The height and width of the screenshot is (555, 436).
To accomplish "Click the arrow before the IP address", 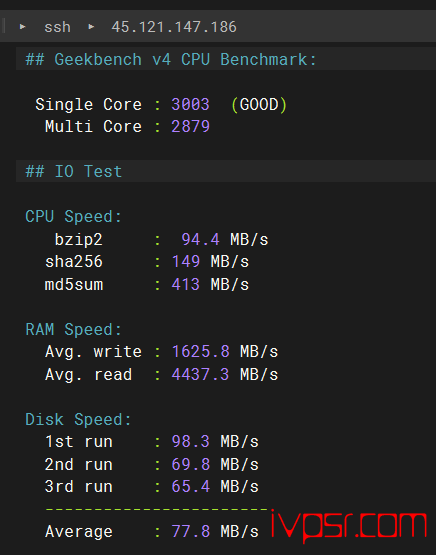I will (x=91, y=27).
